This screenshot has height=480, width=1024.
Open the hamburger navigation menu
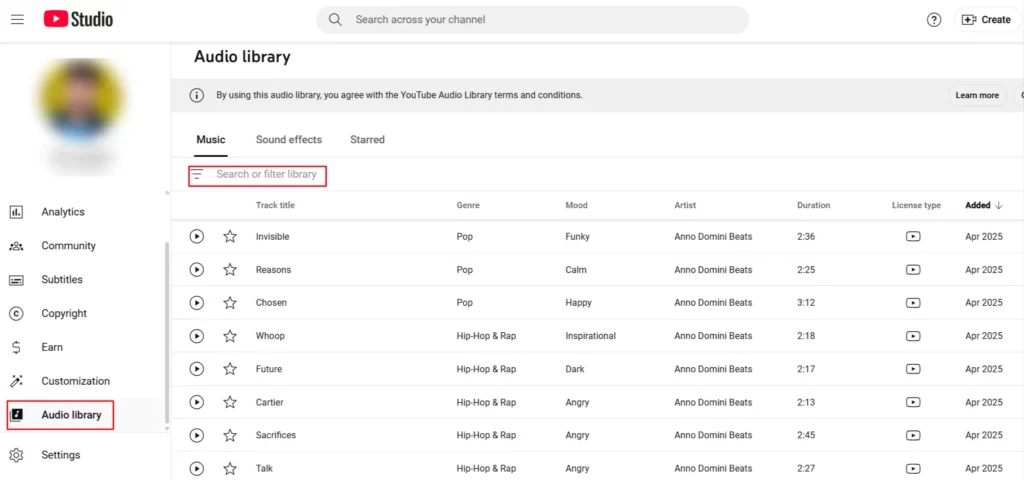[18, 20]
